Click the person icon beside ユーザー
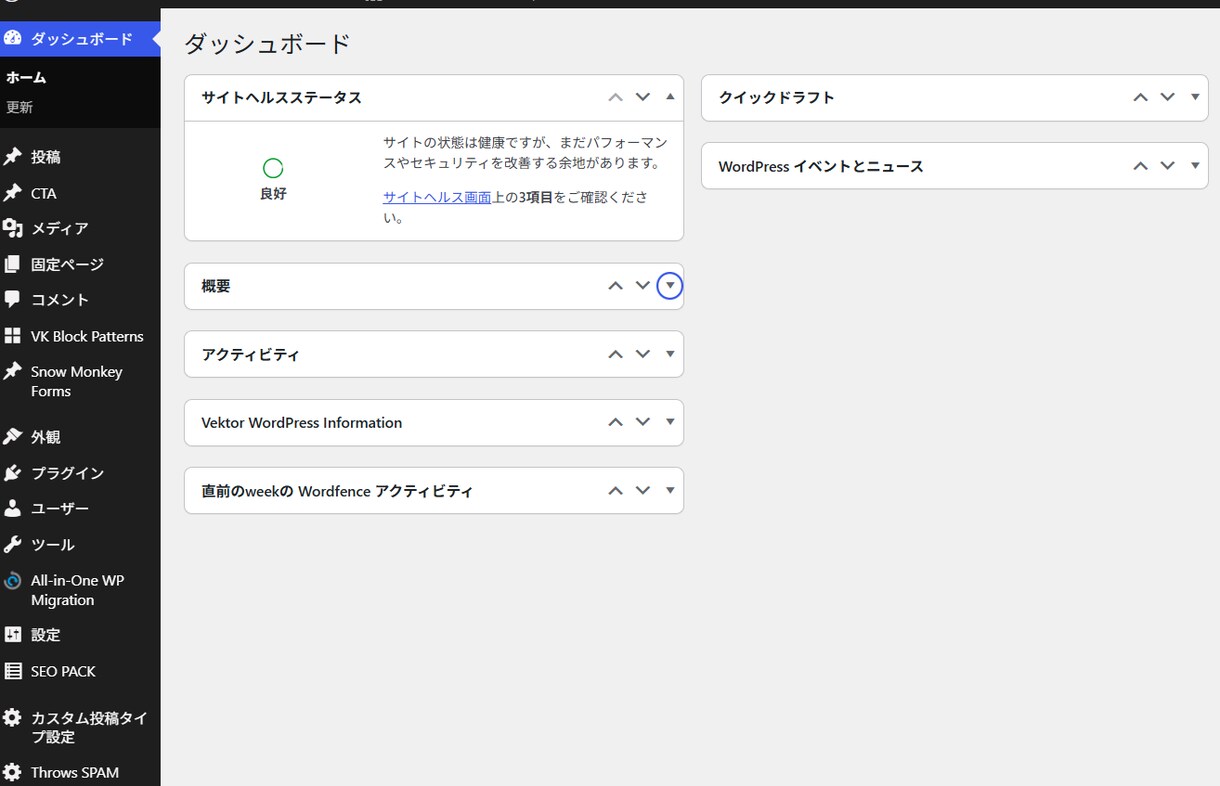The width and height of the screenshot is (1220, 786). pyautogui.click(x=12, y=508)
